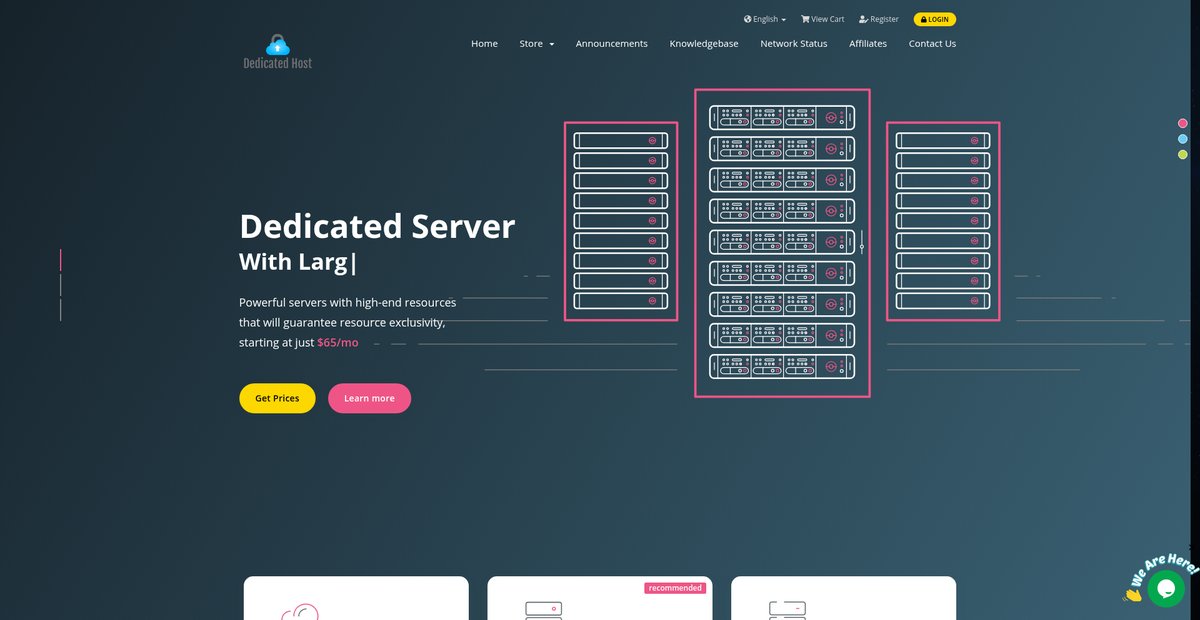1200x620 pixels.
Task: Open the View Cart link
Action: (822, 19)
